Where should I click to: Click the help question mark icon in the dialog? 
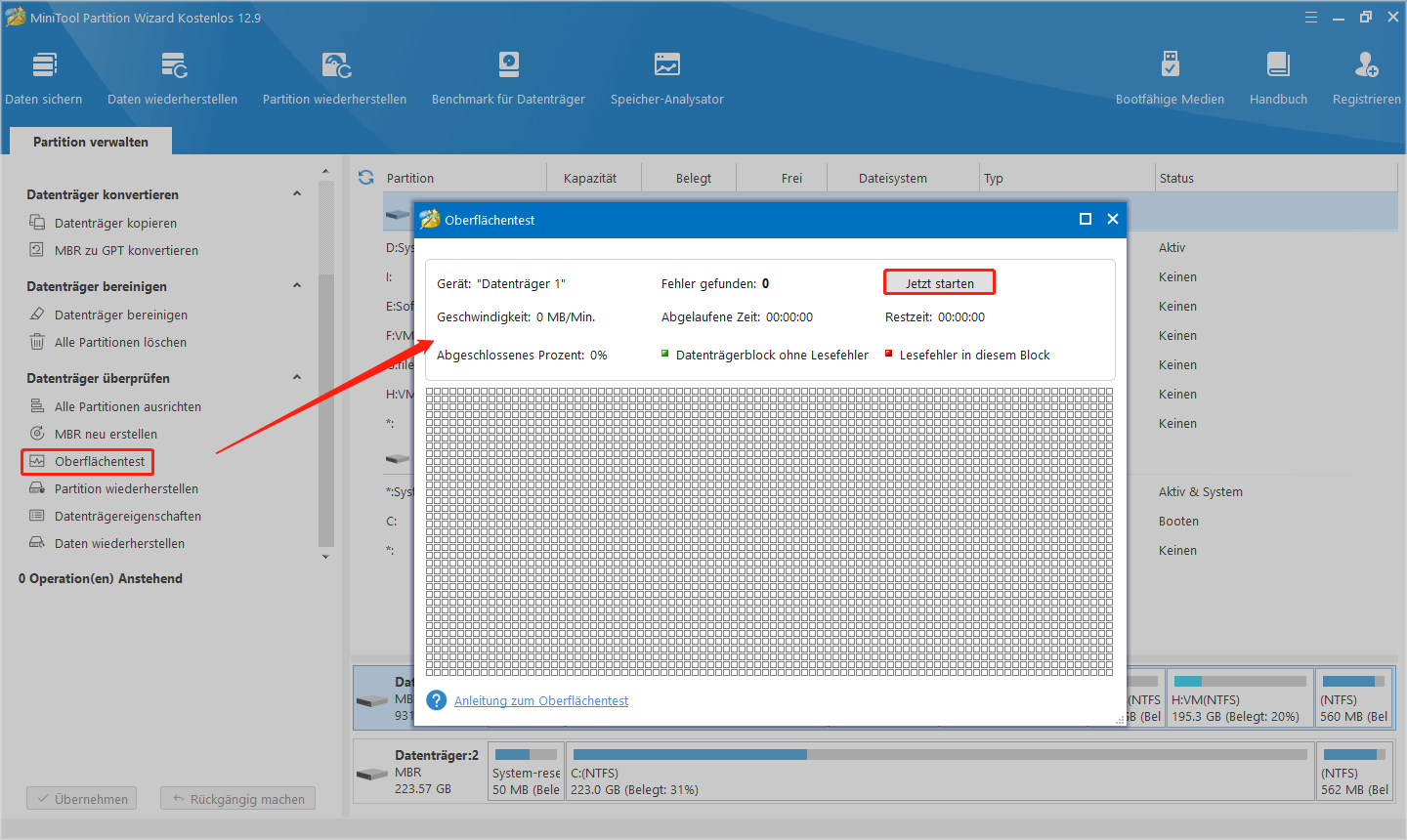[437, 700]
